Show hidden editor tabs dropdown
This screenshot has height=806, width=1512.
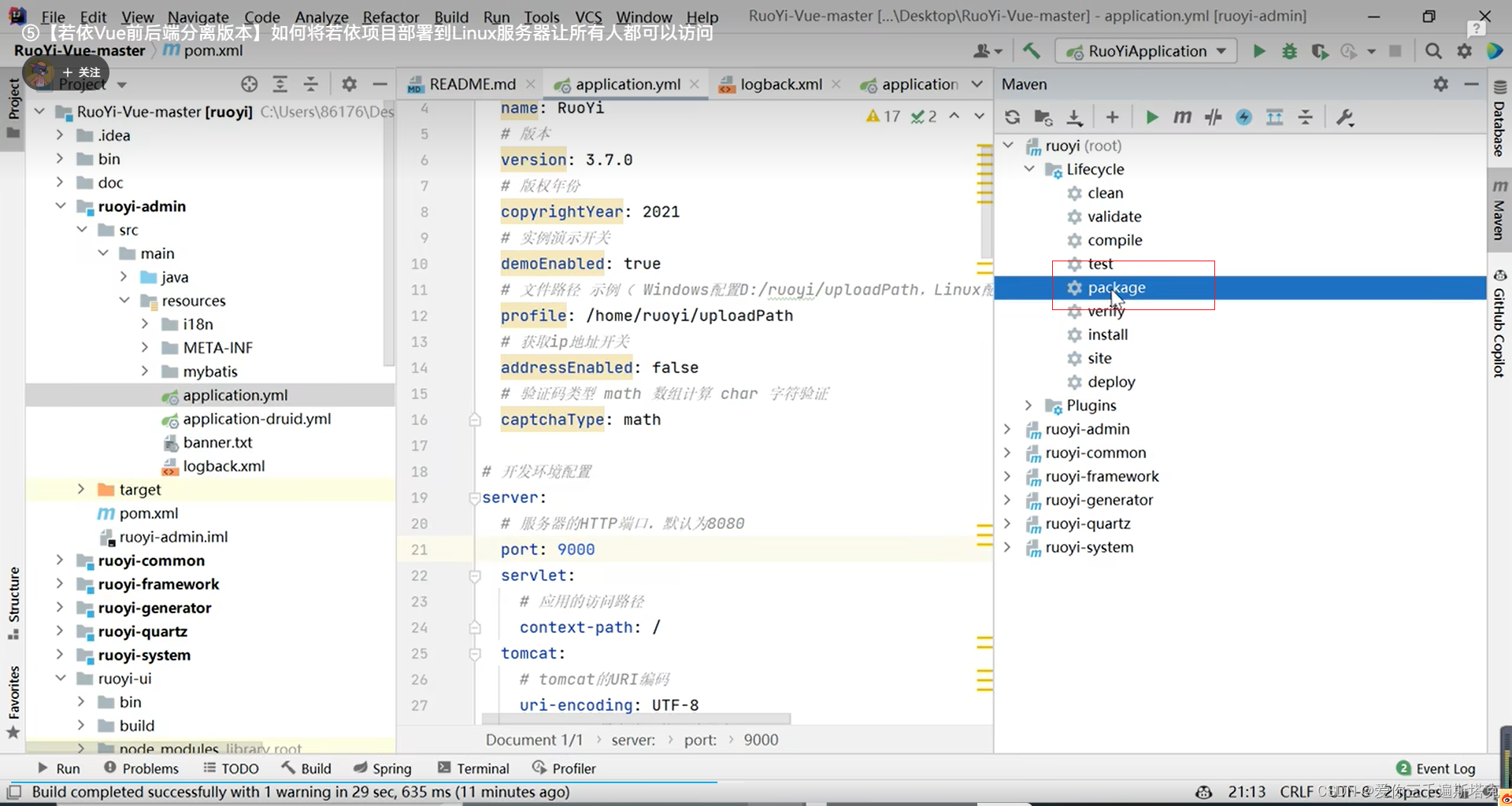point(976,84)
